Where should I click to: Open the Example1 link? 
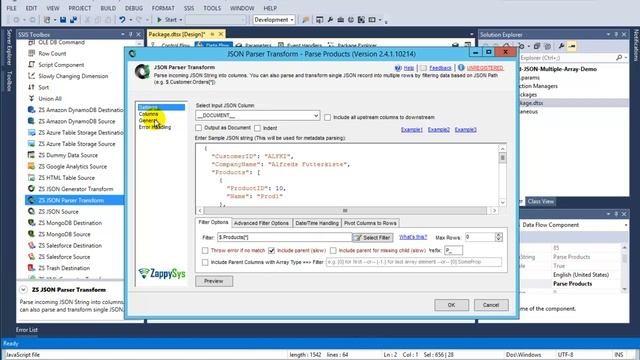click(411, 129)
